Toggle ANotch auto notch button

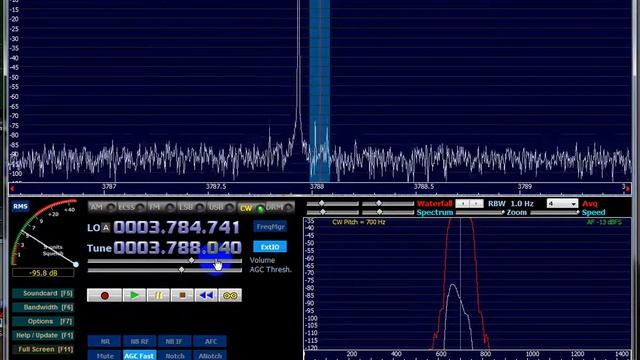click(x=210, y=356)
